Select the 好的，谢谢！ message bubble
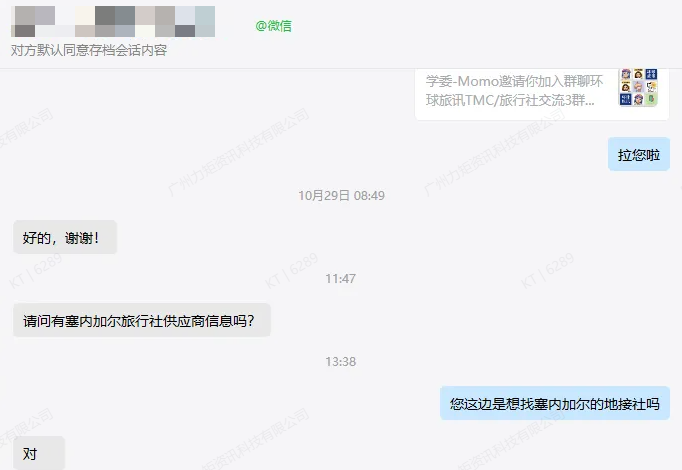The width and height of the screenshot is (682, 470). 65,237
